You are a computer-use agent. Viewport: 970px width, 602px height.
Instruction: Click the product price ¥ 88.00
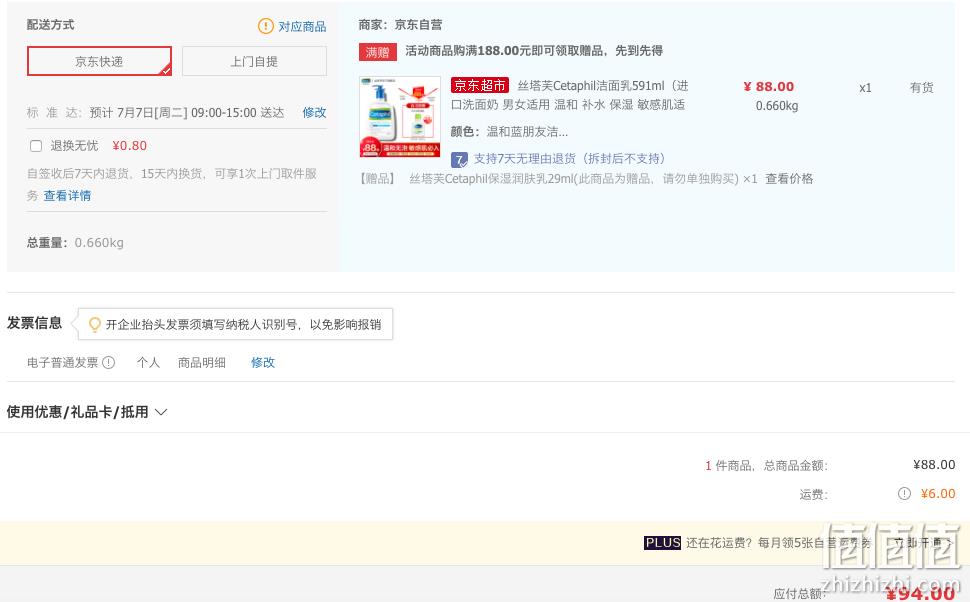[x=768, y=87]
